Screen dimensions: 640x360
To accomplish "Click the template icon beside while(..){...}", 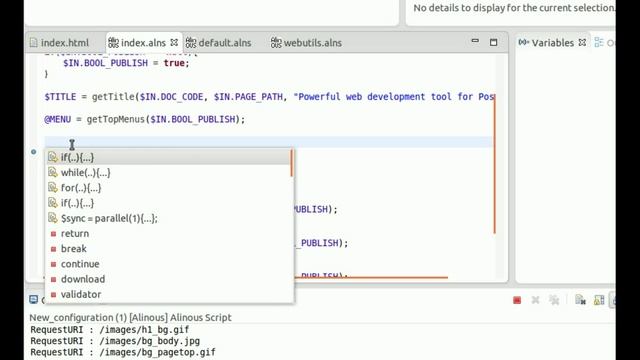I will pyautogui.click(x=53, y=172).
